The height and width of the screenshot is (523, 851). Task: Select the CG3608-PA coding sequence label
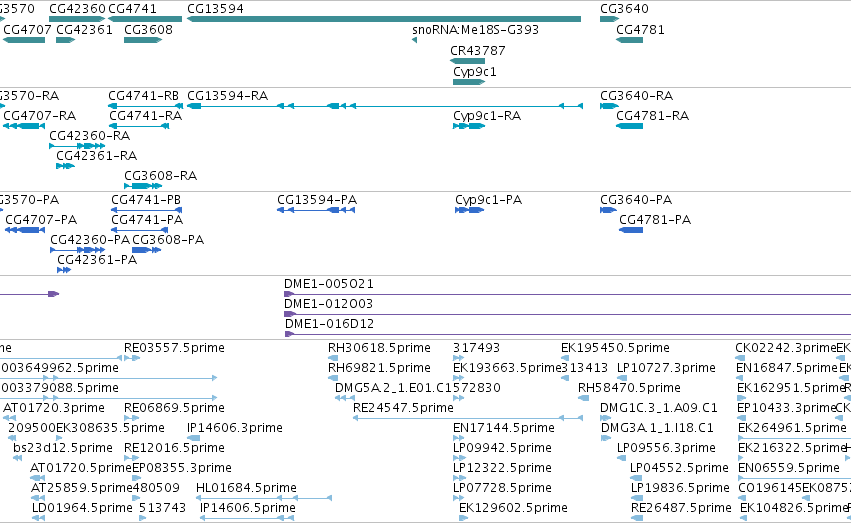[x=168, y=240]
